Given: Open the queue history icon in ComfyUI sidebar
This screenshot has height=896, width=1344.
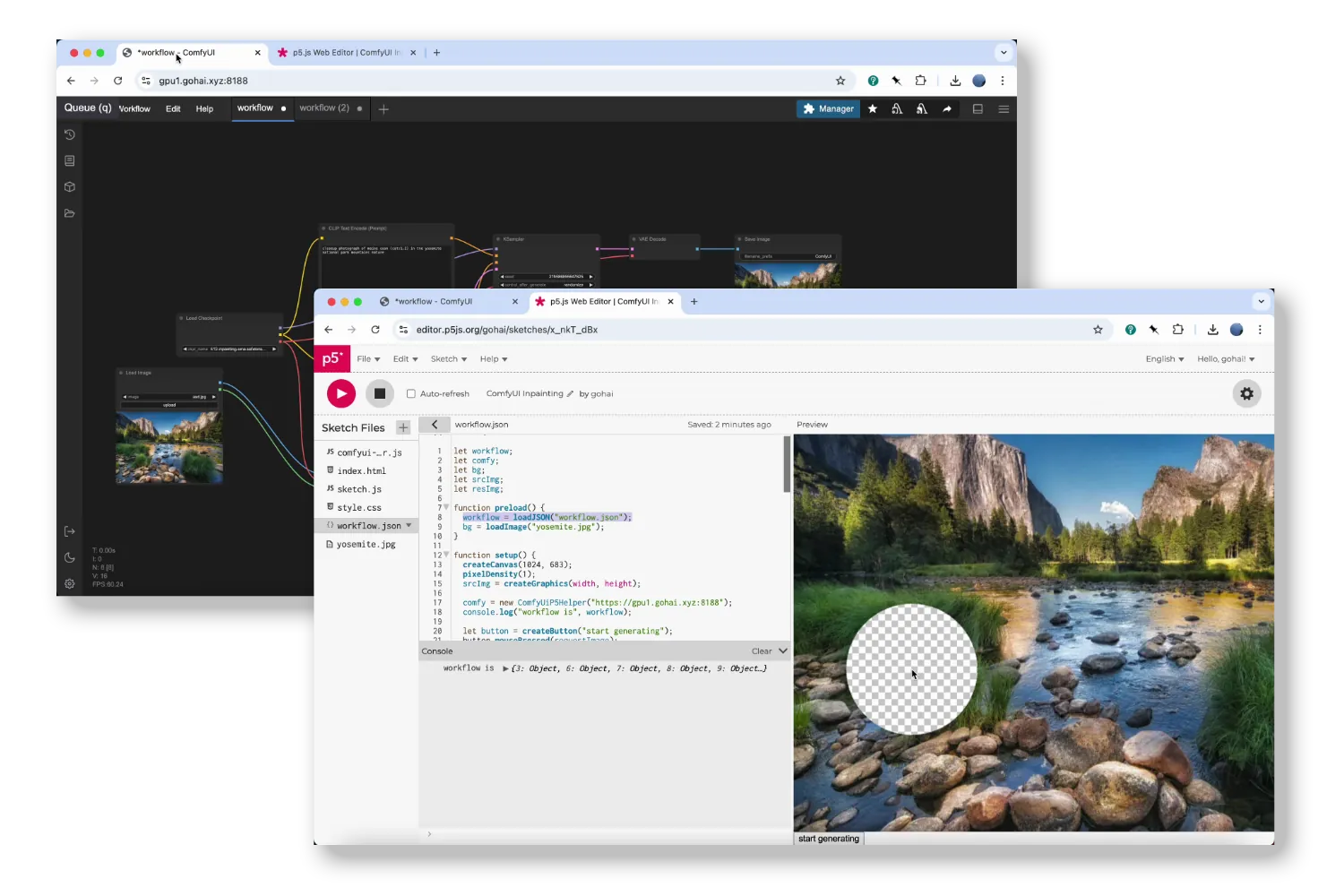Looking at the screenshot, I should click(x=69, y=134).
